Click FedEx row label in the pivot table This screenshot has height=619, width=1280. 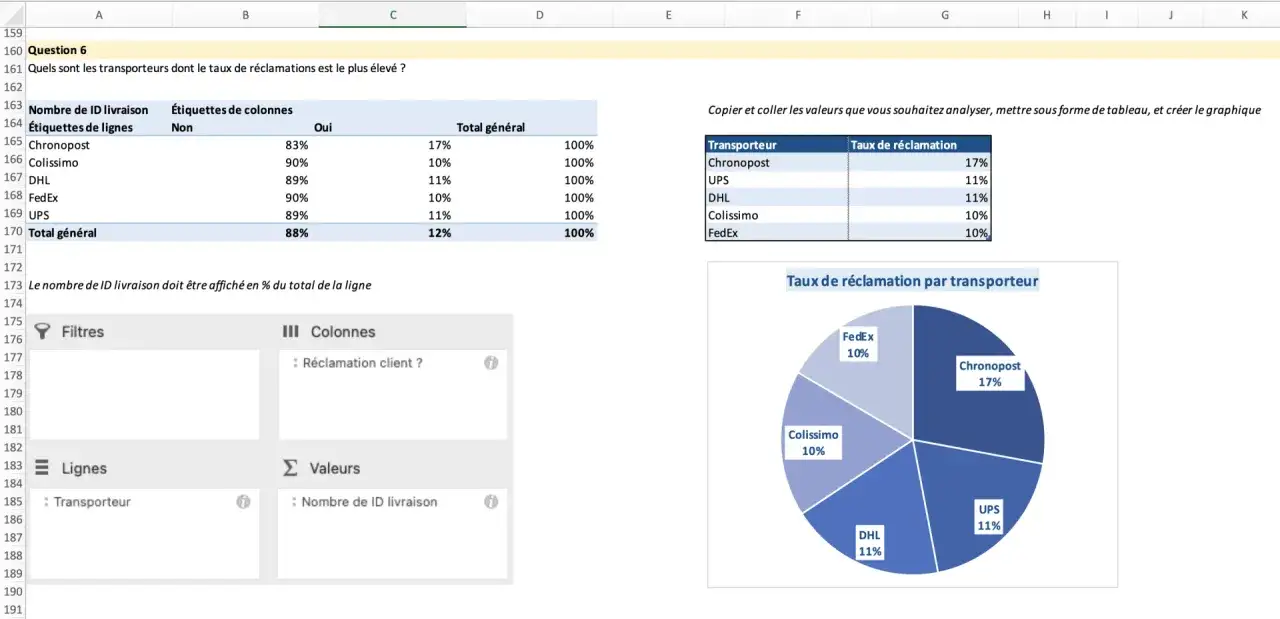click(44, 198)
